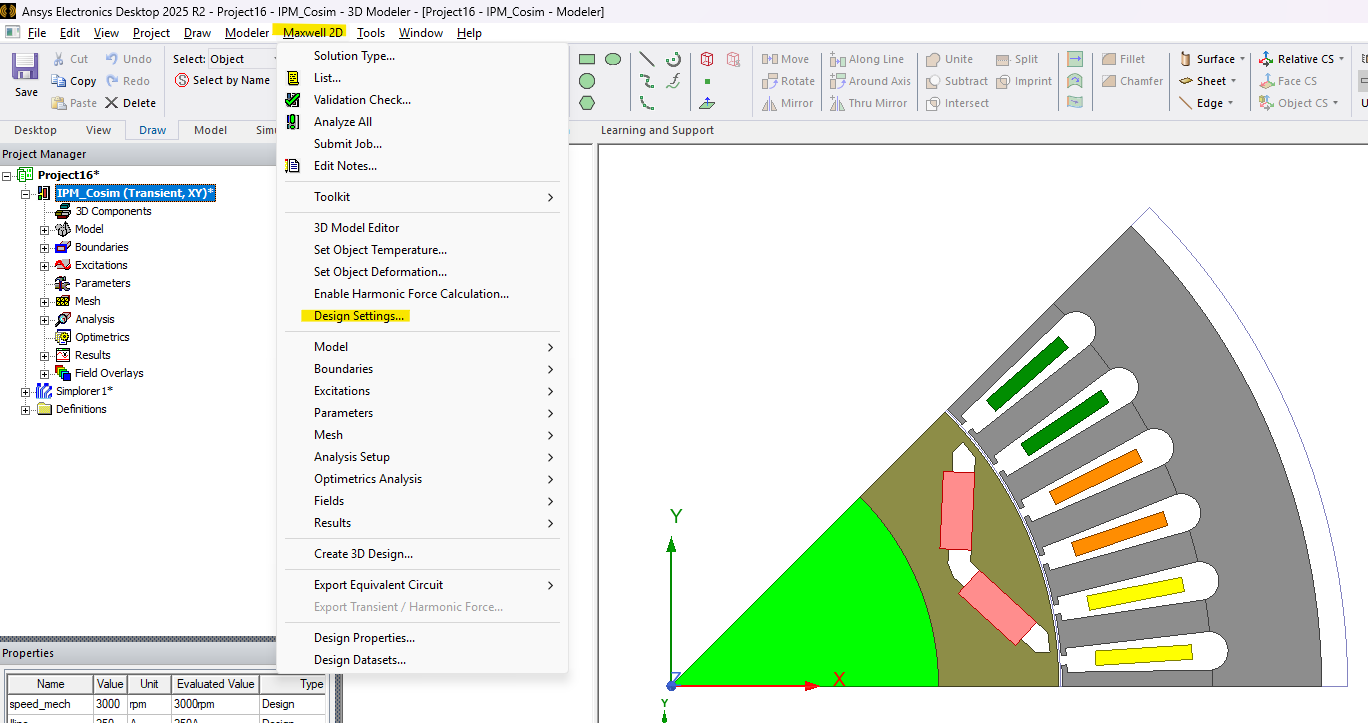Click the speed_mech Value cell 3000
The height and width of the screenshot is (723, 1368).
pyautogui.click(x=110, y=704)
